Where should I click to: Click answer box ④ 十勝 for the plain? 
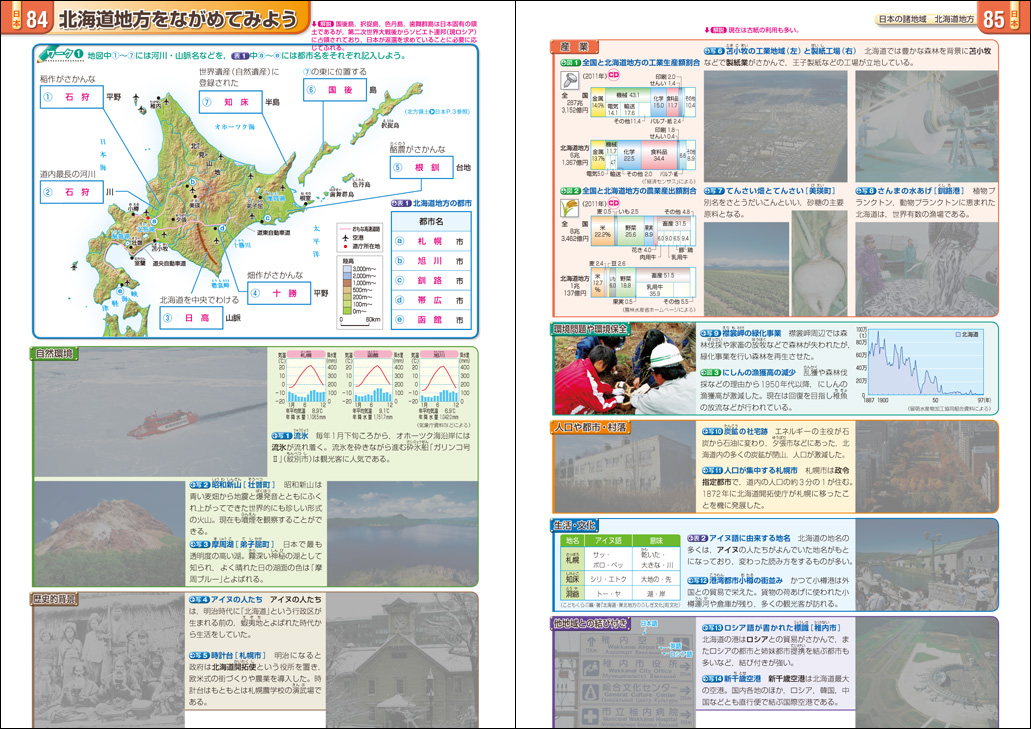click(x=279, y=293)
